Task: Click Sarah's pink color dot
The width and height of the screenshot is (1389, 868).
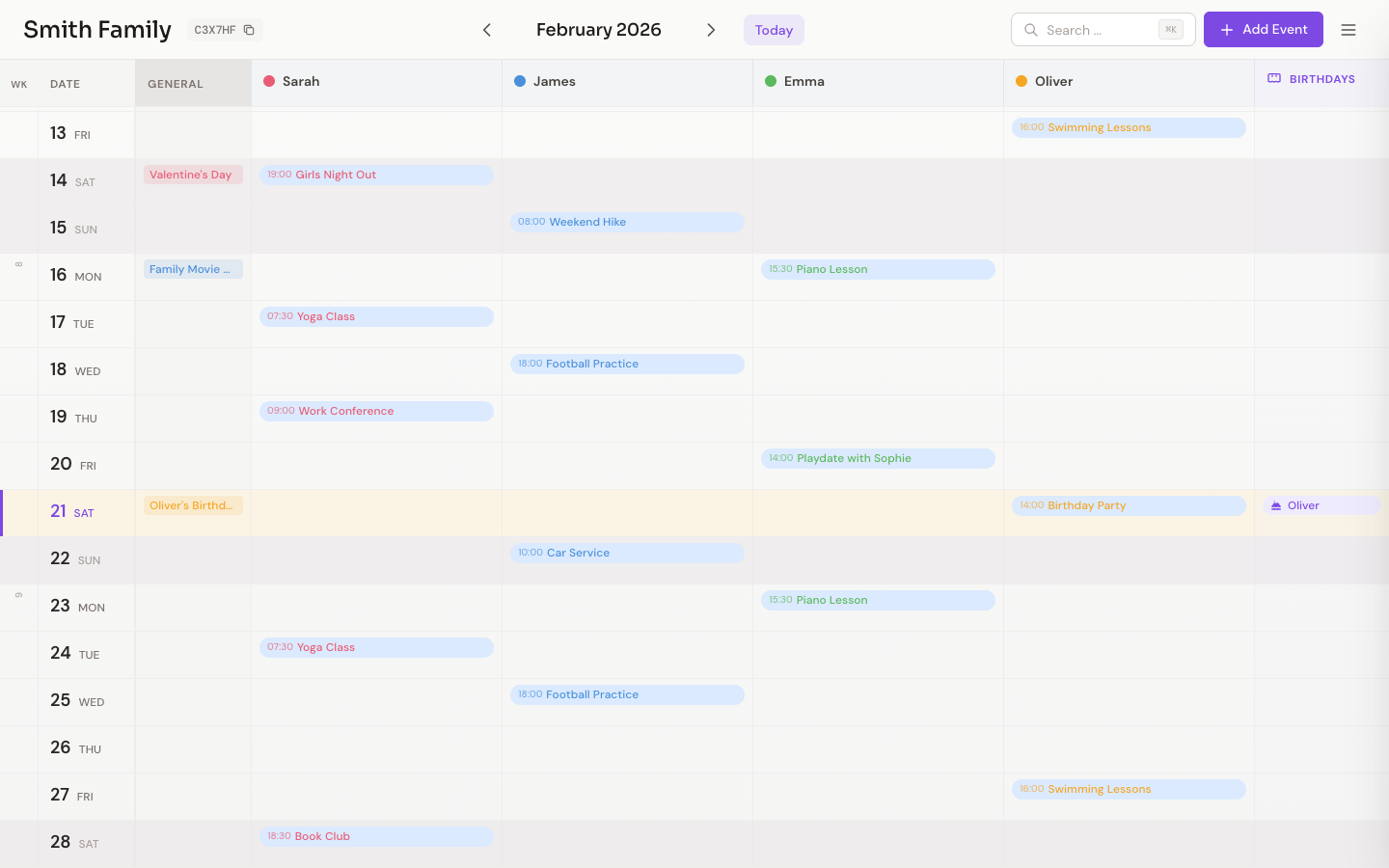Action: click(268, 81)
